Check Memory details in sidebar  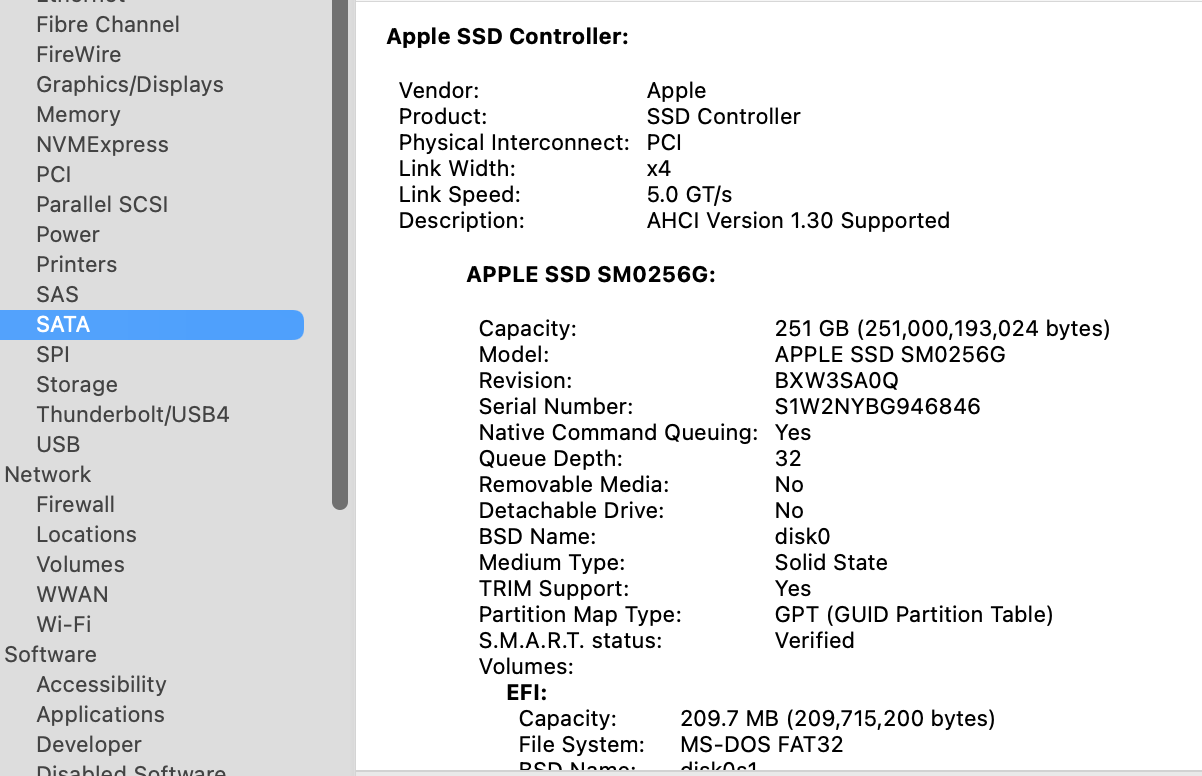click(78, 114)
